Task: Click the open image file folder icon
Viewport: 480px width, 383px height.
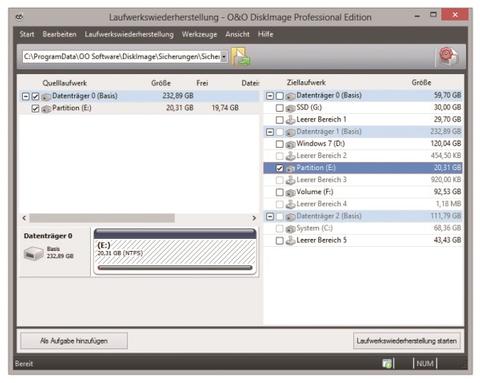Action: click(241, 56)
